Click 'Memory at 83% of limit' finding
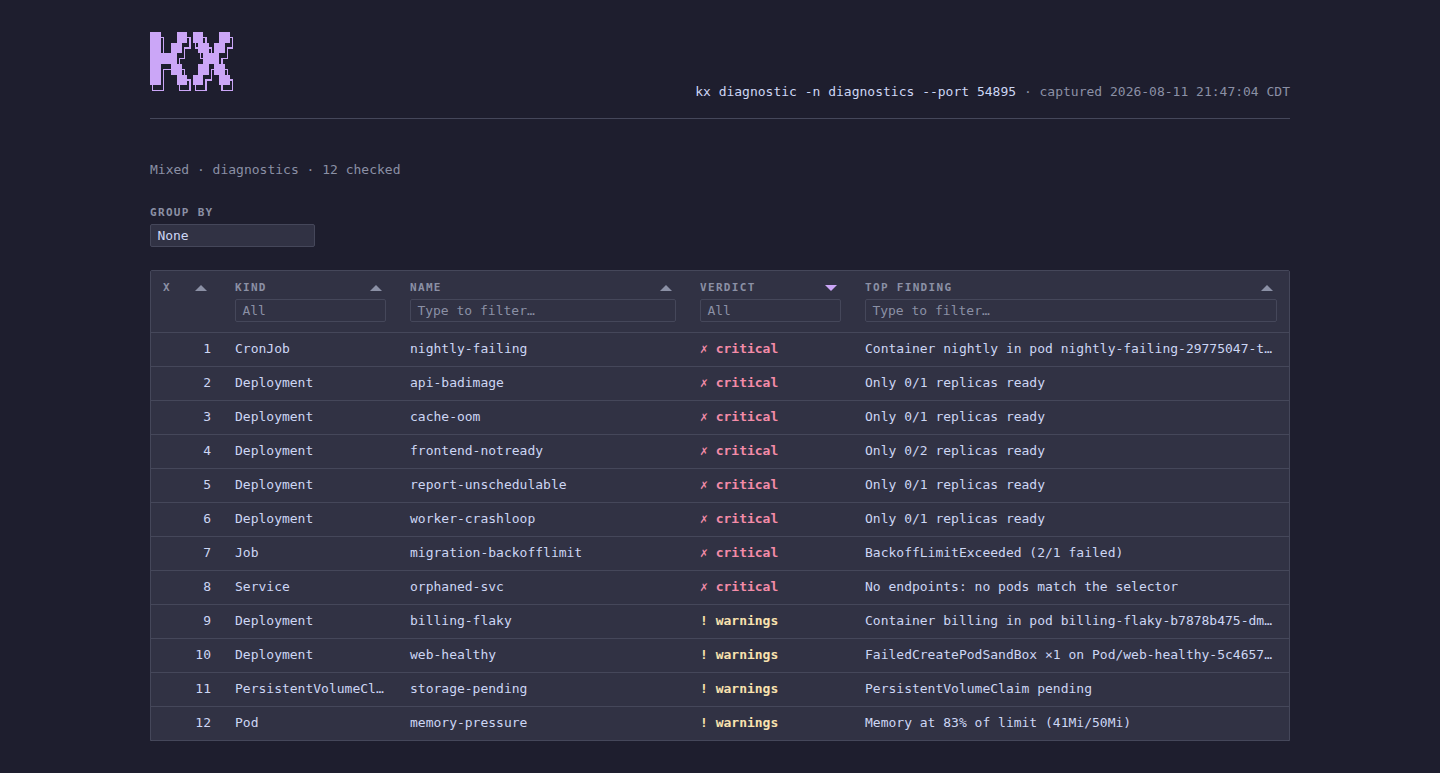The height and width of the screenshot is (773, 1440). click(x=998, y=723)
